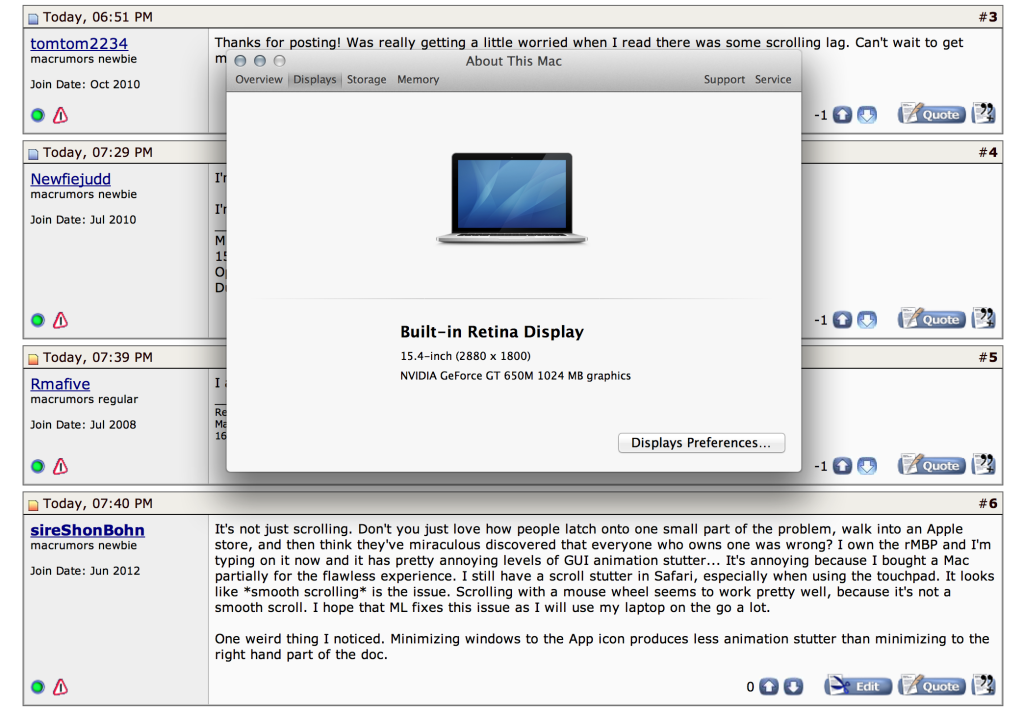The image size is (1023, 715).
Task: Upvote Rmafive's post #5
Action: pyautogui.click(x=842, y=466)
